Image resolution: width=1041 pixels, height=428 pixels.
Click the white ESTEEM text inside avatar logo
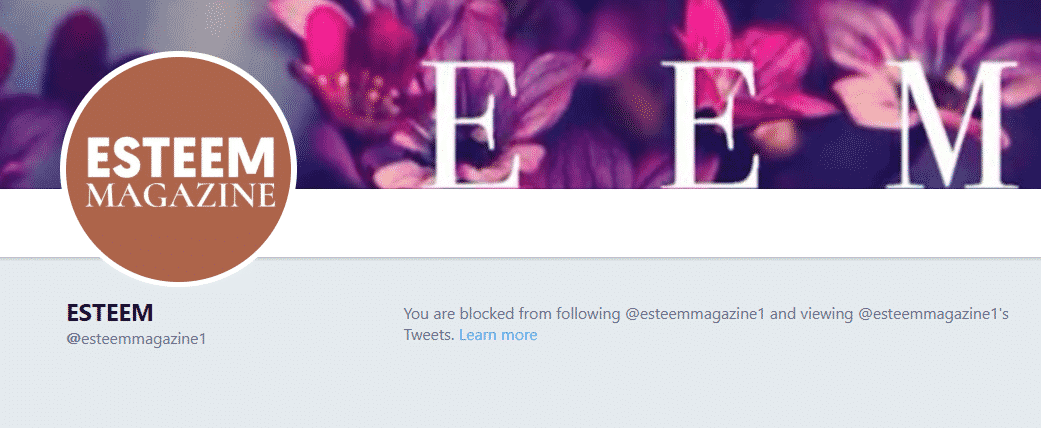pos(181,157)
